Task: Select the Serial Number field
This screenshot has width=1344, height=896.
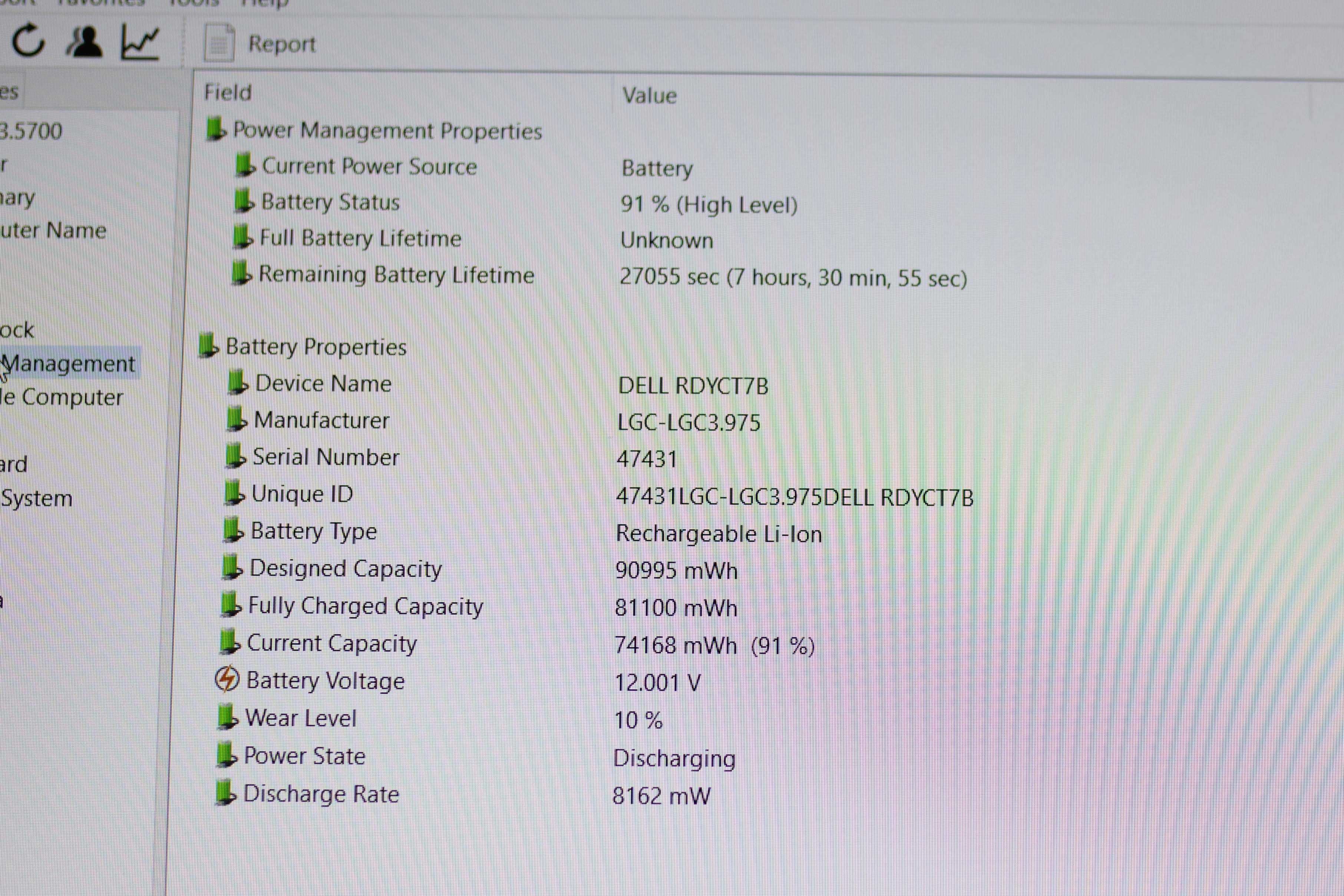Action: tap(326, 458)
